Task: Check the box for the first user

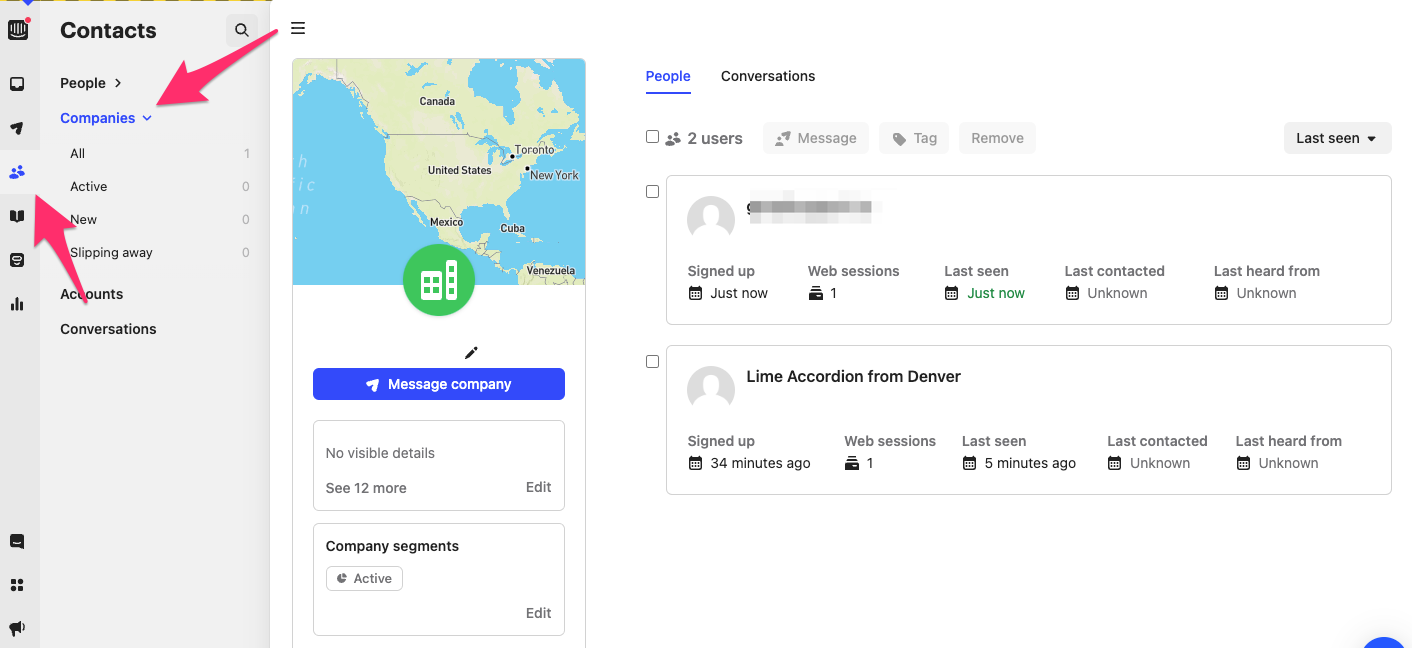Action: click(x=652, y=191)
